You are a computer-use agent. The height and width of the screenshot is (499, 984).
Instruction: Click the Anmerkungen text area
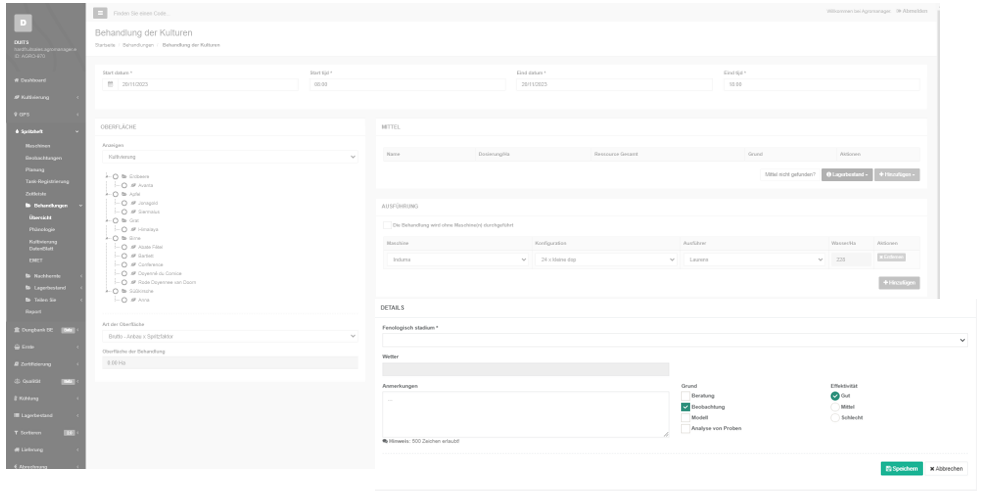(x=525, y=414)
